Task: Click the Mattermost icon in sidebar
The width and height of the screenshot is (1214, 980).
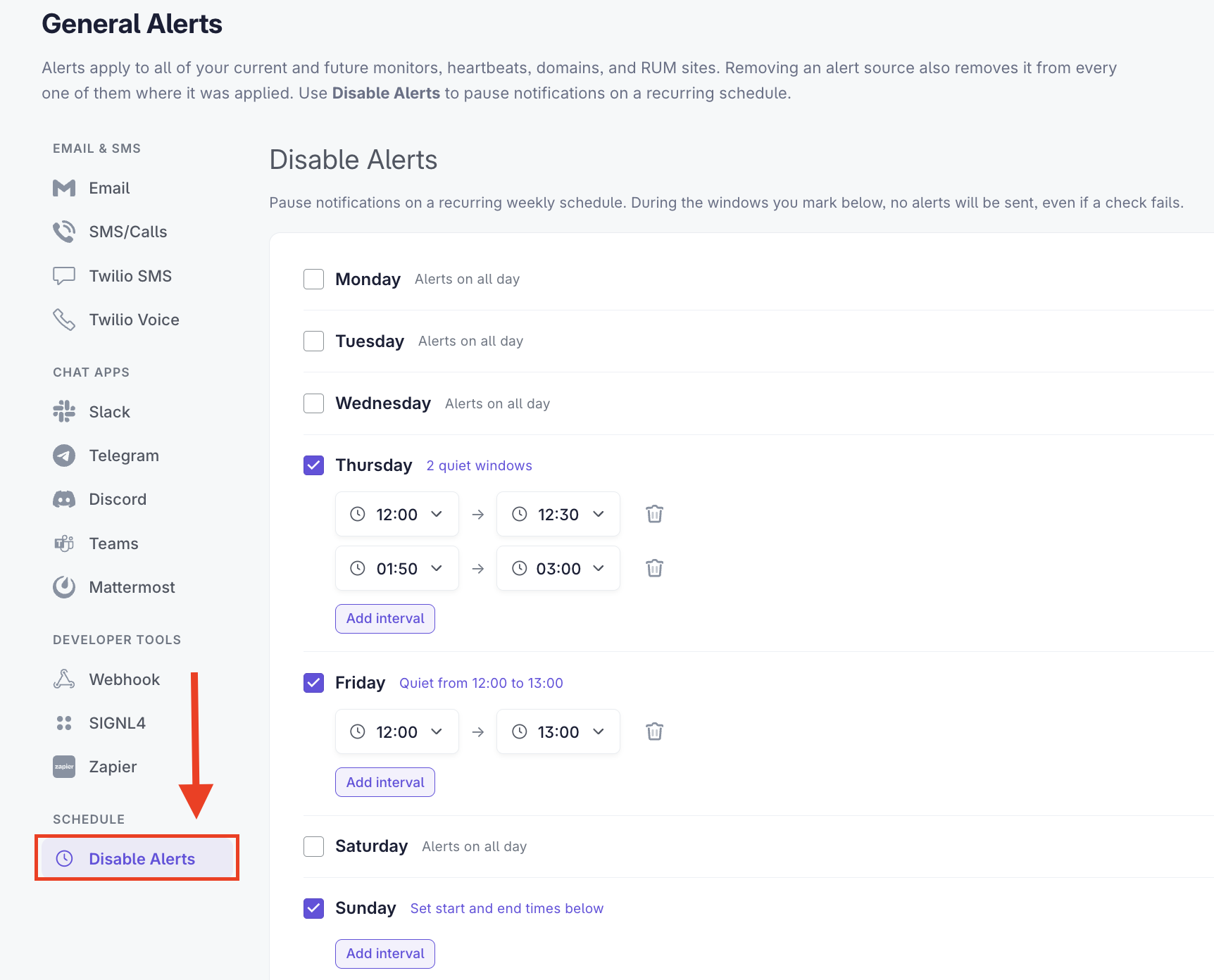Action: click(64, 587)
